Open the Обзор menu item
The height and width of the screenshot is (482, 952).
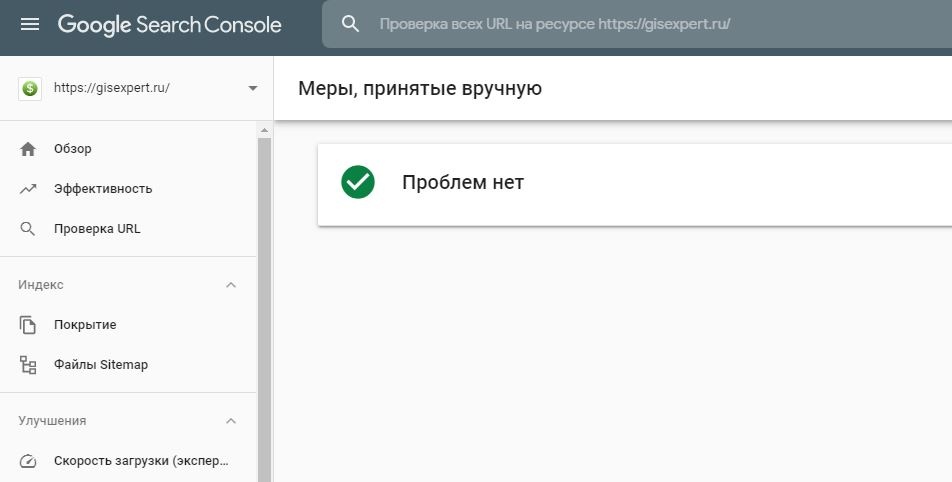[73, 149]
